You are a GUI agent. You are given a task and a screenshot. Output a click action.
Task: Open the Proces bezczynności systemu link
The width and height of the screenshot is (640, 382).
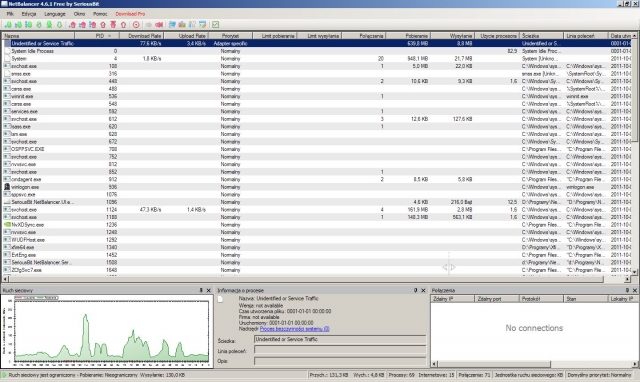click(x=294, y=329)
